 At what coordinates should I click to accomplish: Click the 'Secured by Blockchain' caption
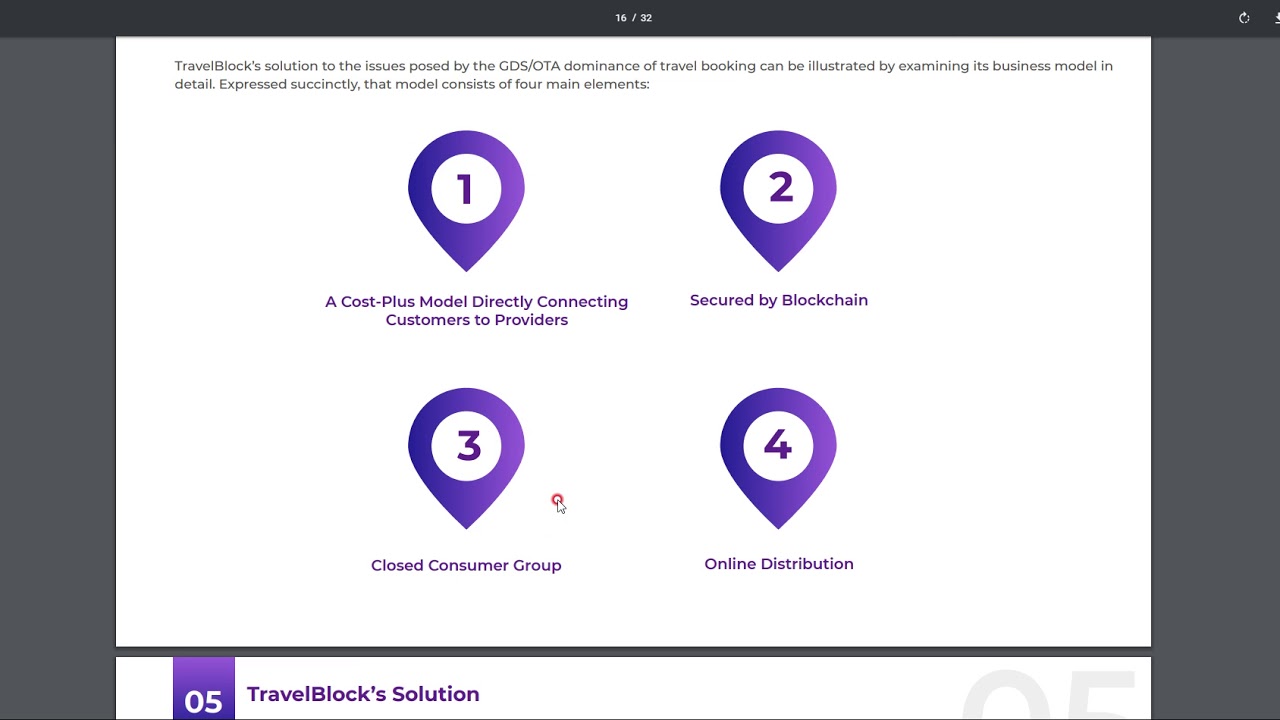click(x=779, y=300)
